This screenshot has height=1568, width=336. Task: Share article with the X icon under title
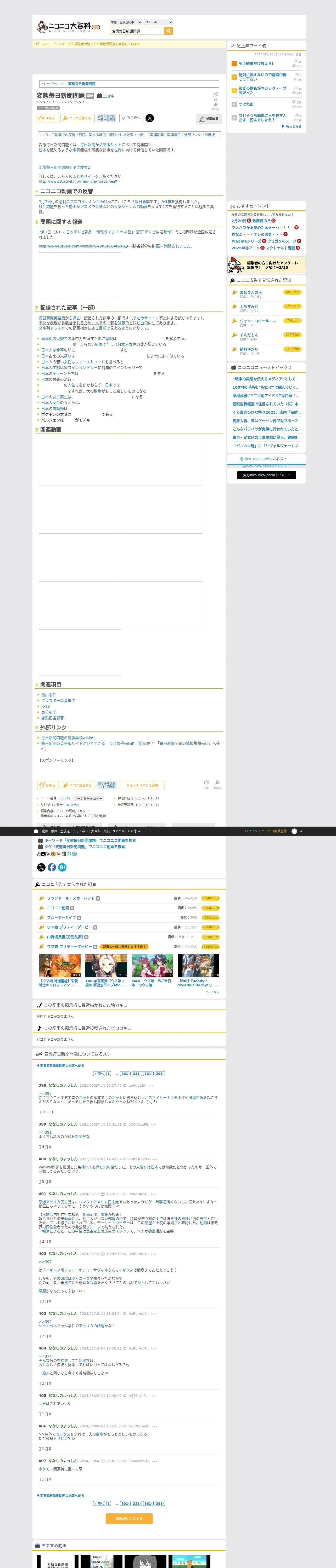150,118
